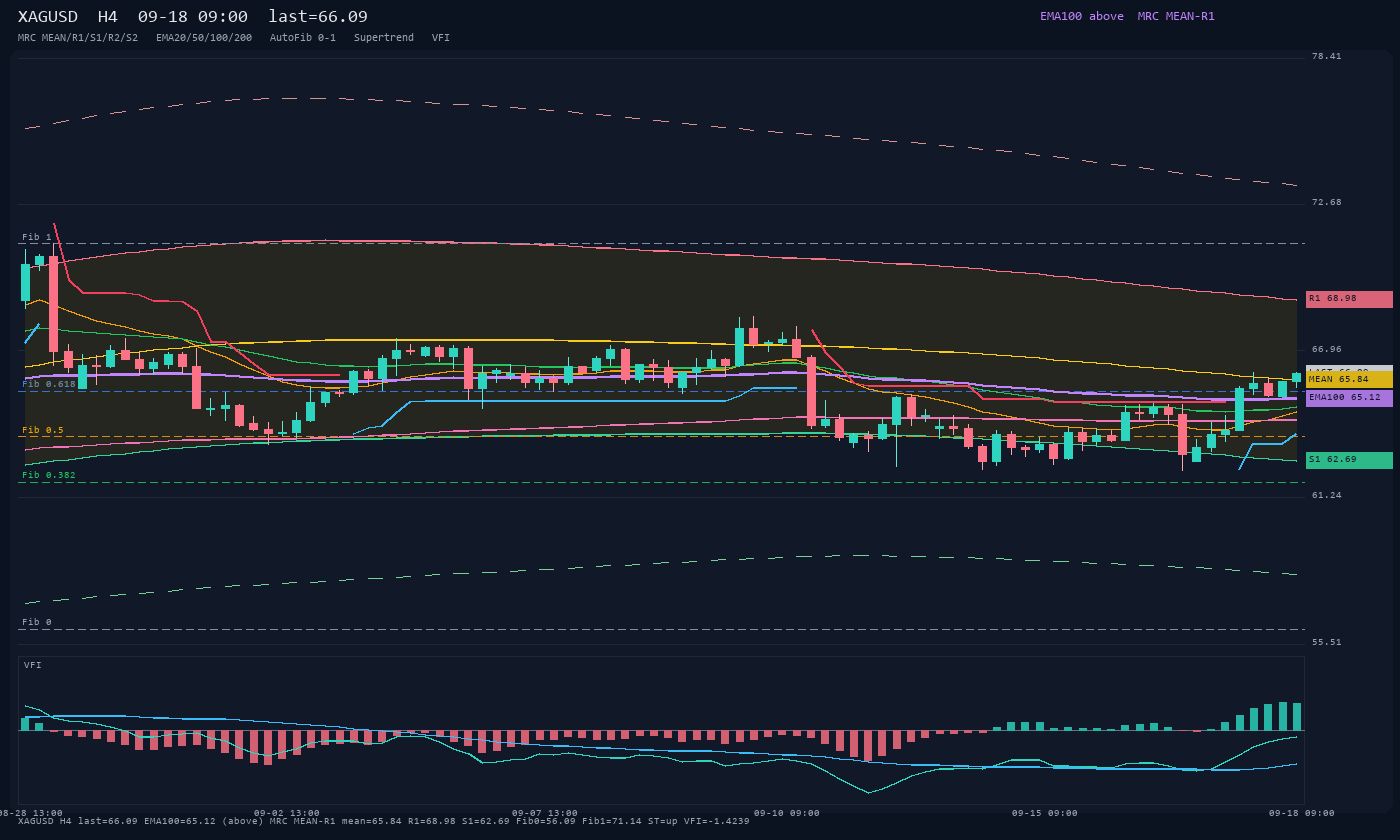Select the H4 timeframe label in the title
This screenshot has height=840, width=1400.
coord(108,17)
